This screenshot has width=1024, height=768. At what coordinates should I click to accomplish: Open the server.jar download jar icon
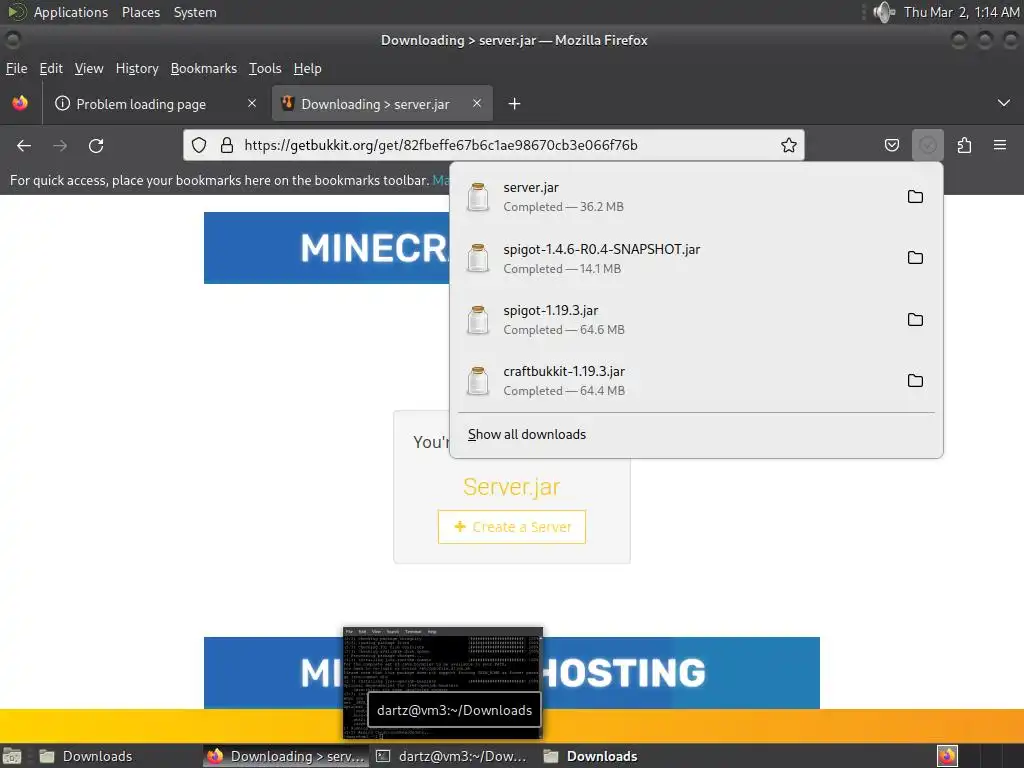[477, 197]
